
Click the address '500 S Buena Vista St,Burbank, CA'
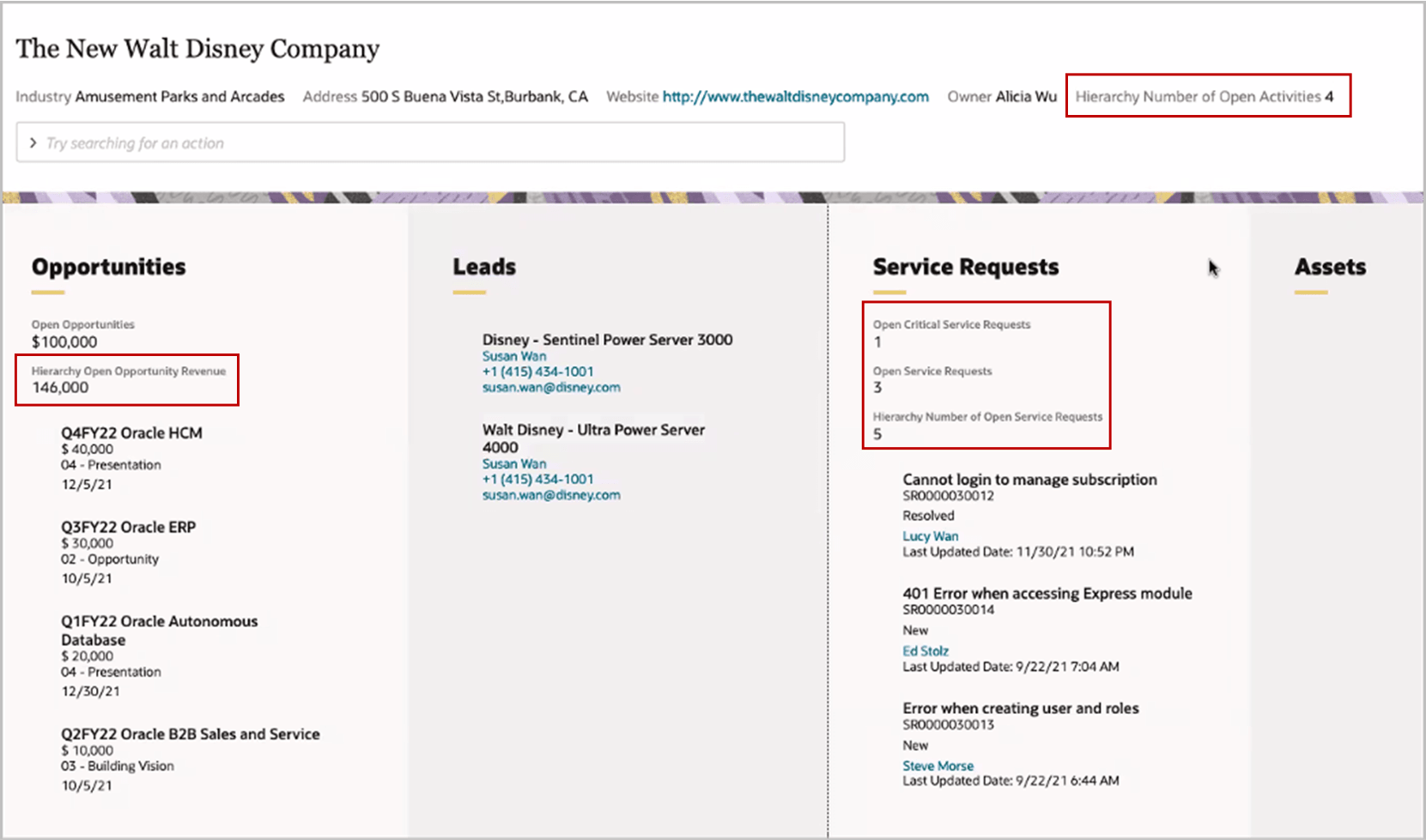click(475, 97)
